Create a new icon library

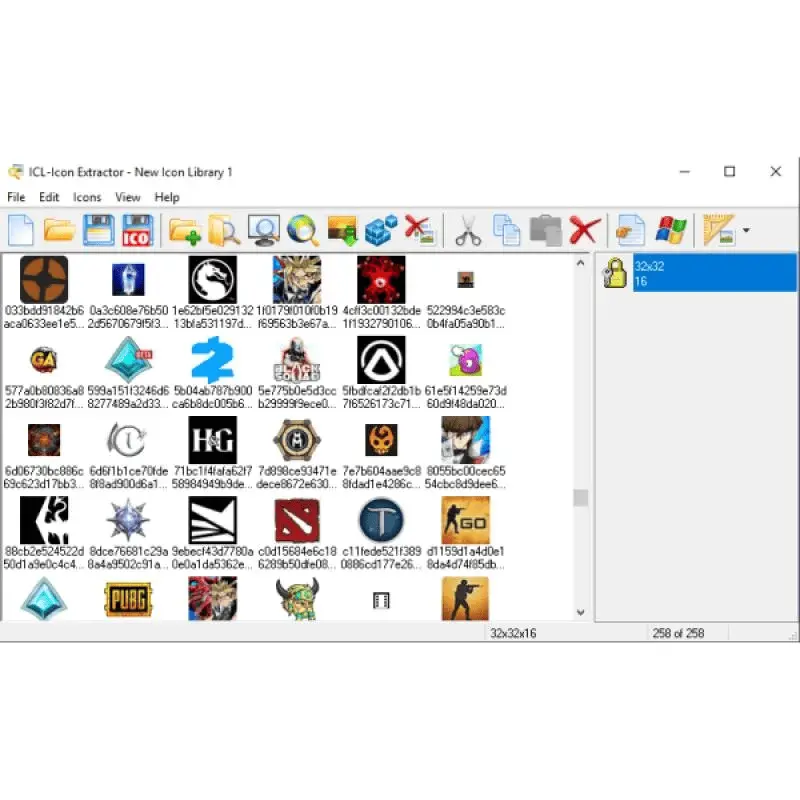pyautogui.click(x=21, y=231)
